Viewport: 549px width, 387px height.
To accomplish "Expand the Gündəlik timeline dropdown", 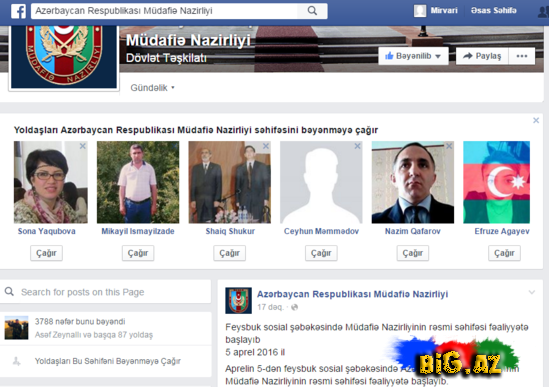I will point(152,88).
